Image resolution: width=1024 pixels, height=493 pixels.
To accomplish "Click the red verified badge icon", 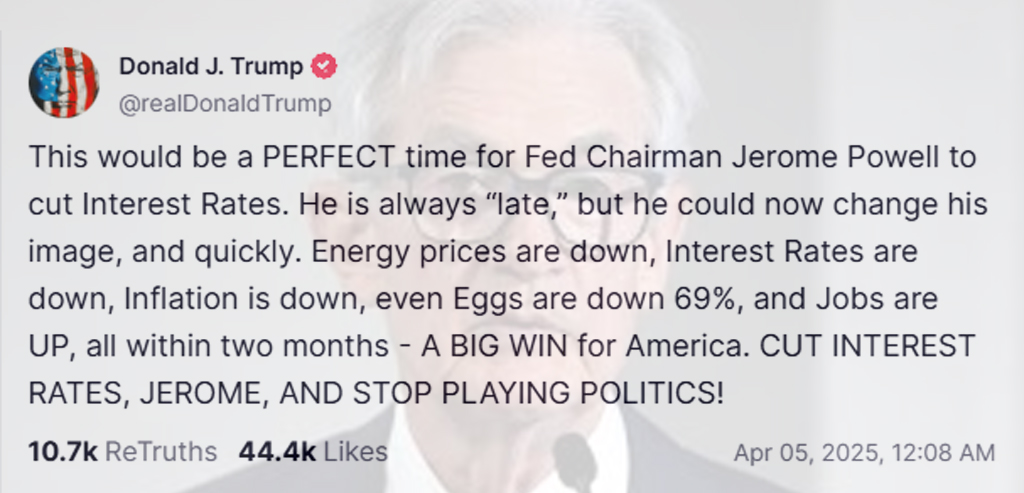I will 325,67.
